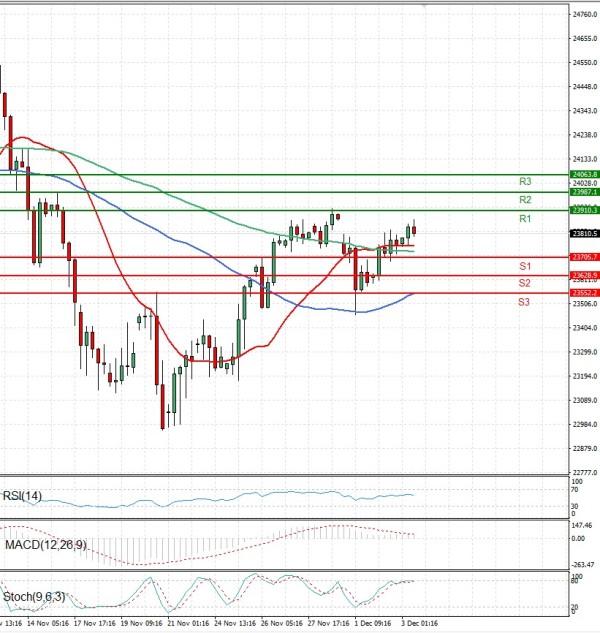Select the 23628.9 support price tag
Screen dimensions: 600x633
[584, 275]
